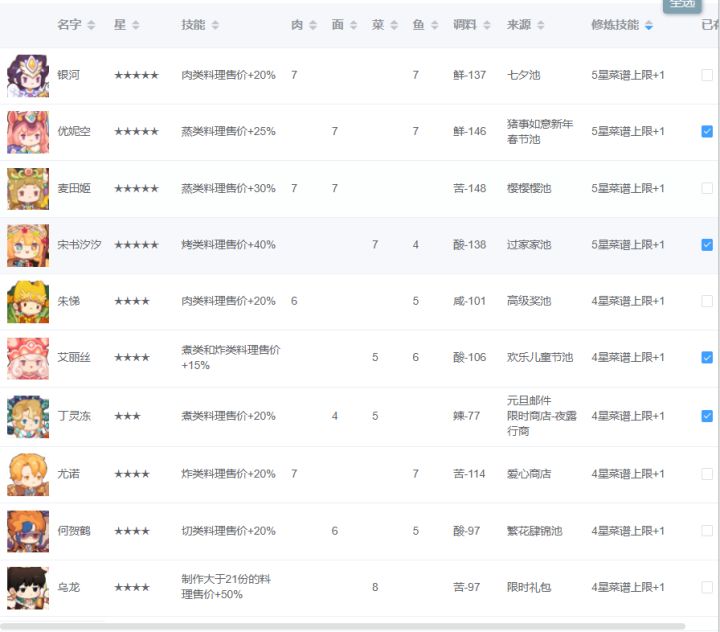Check the owned box for 尤诺

click(x=707, y=474)
